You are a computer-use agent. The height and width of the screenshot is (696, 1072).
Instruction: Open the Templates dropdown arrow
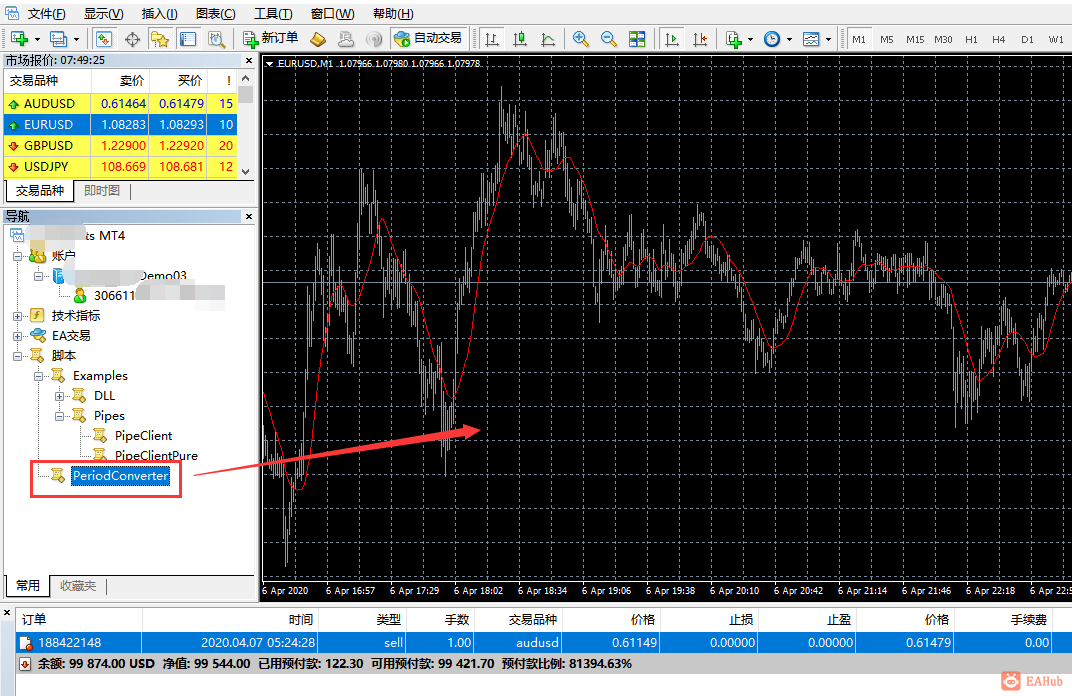coord(828,40)
